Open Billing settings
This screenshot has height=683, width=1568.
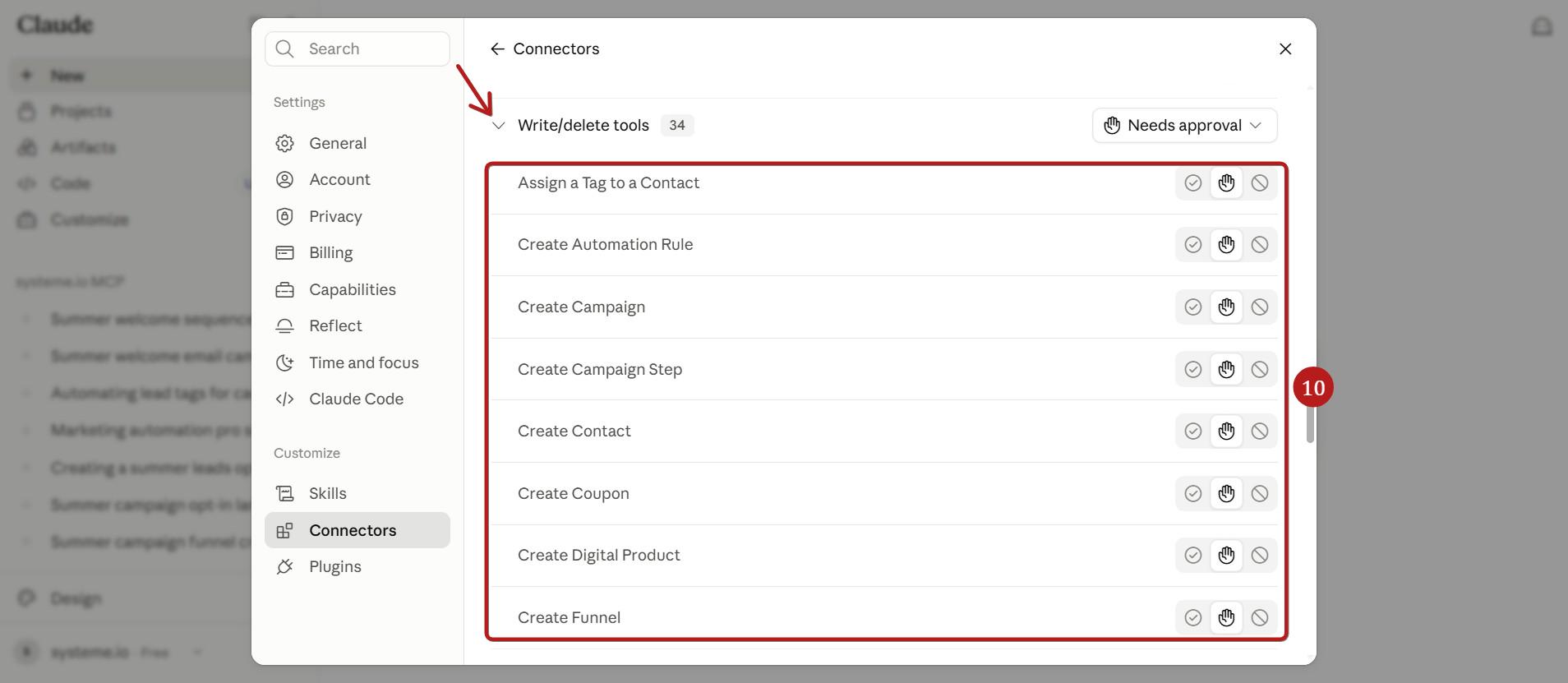coord(357,252)
